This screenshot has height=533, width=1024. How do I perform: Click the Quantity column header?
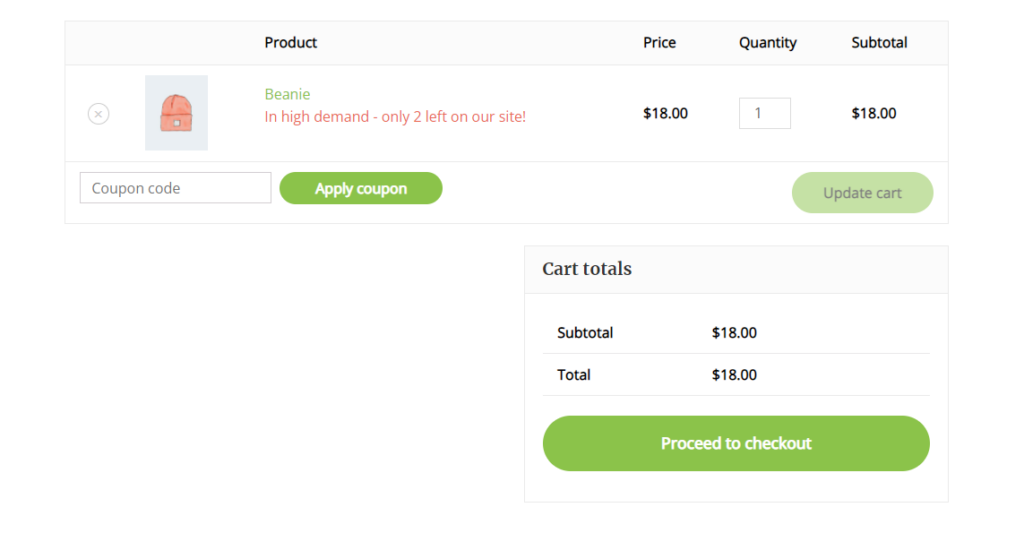(x=767, y=42)
